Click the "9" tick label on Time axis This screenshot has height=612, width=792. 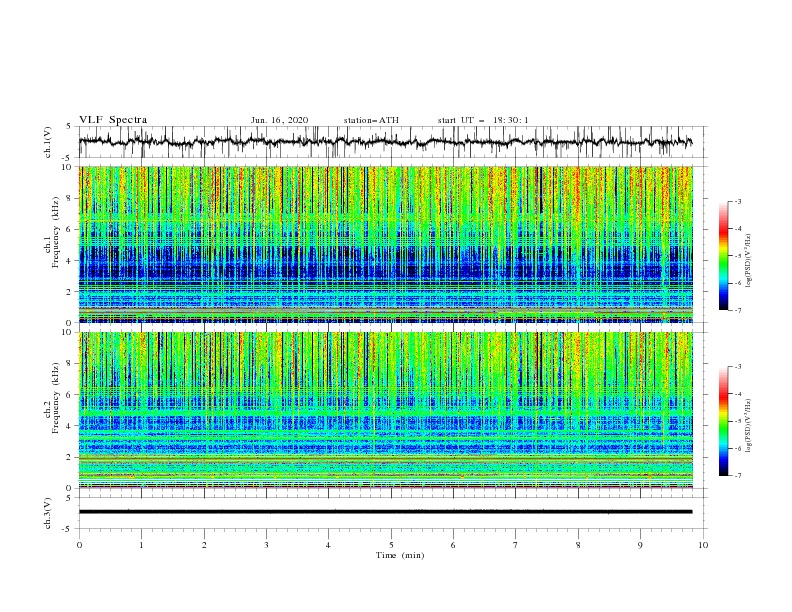pyautogui.click(x=640, y=545)
